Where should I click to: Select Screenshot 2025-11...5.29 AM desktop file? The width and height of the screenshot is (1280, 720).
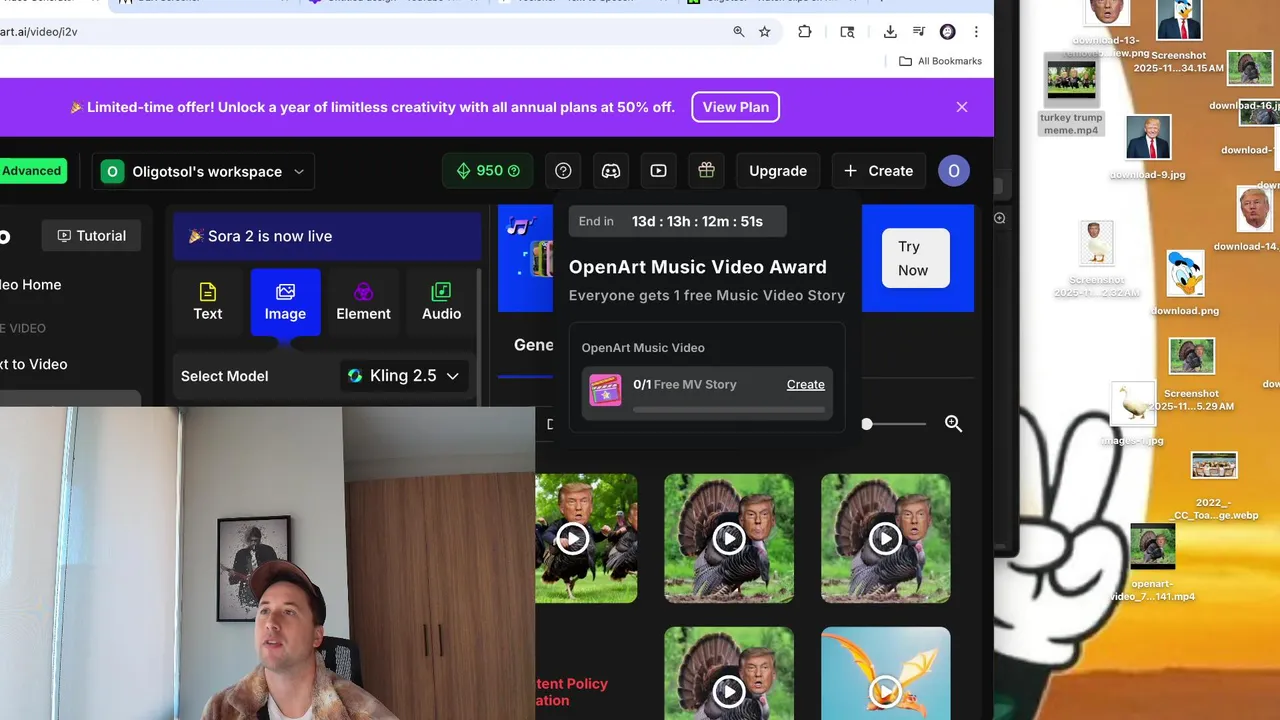point(1191,374)
